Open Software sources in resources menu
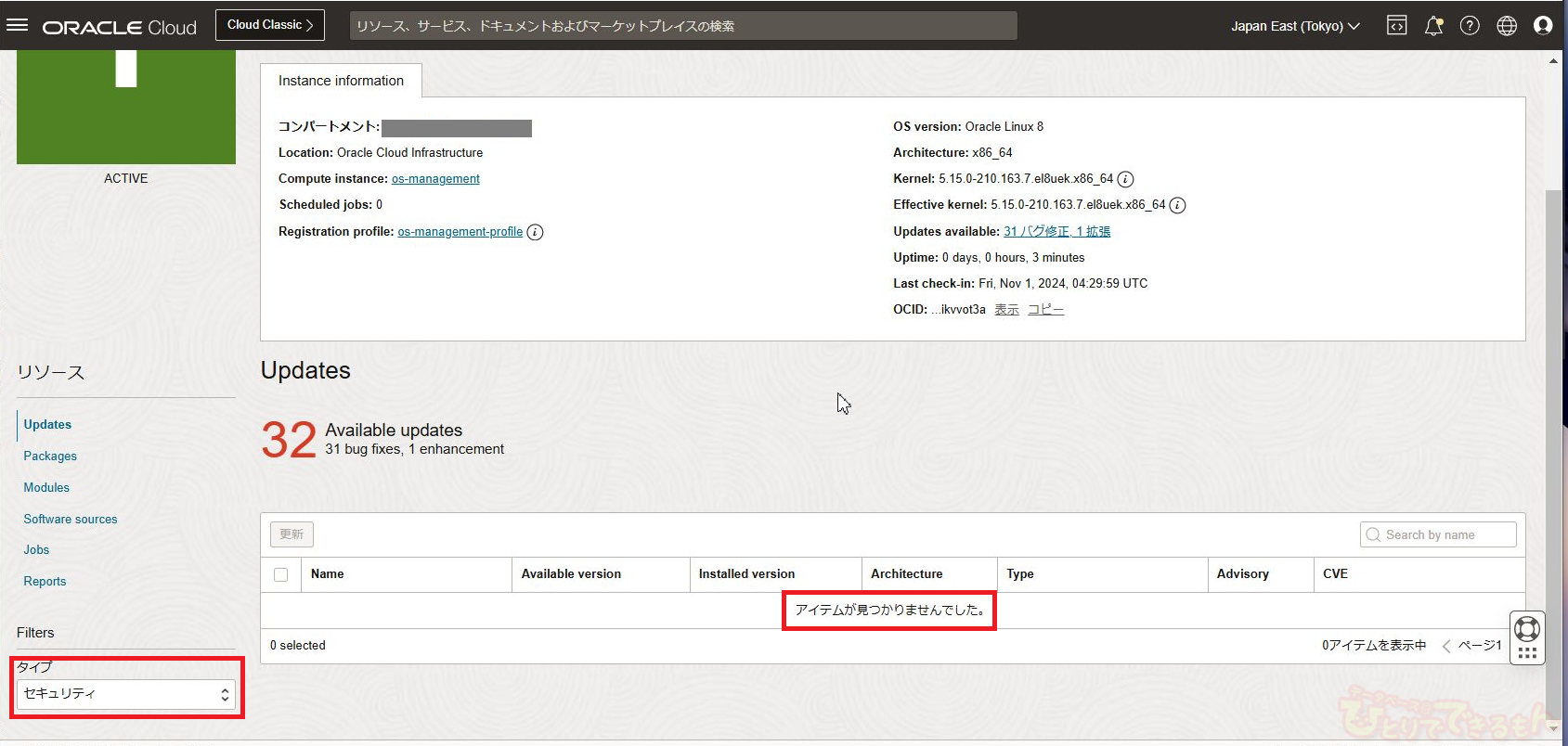The height and width of the screenshot is (746, 1568). point(71,520)
